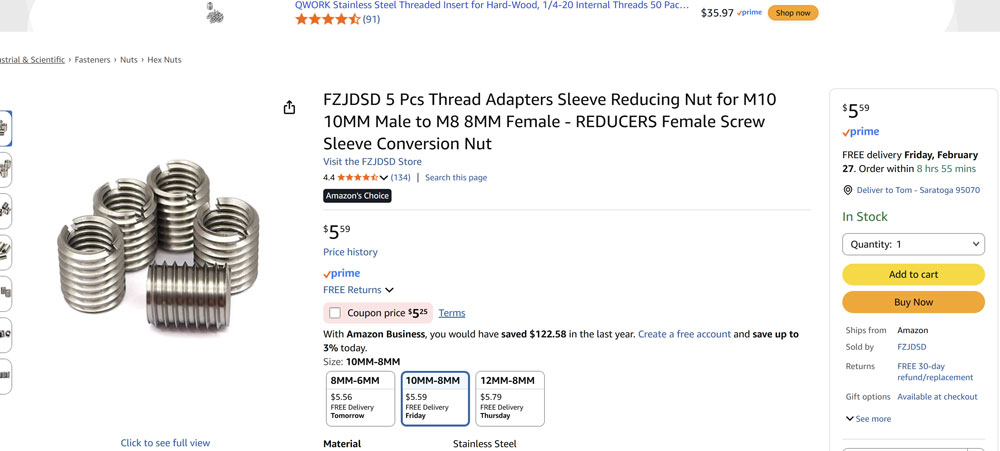This screenshot has width=1000, height=451.
Task: Select the 12MM-8MM size option
Action: 509,398
